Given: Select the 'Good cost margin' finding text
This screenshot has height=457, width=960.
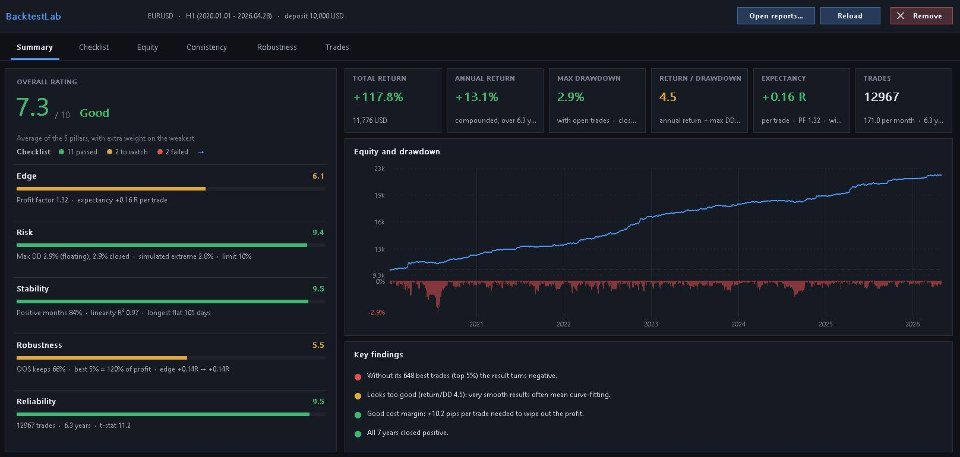Looking at the screenshot, I should pos(475,414).
